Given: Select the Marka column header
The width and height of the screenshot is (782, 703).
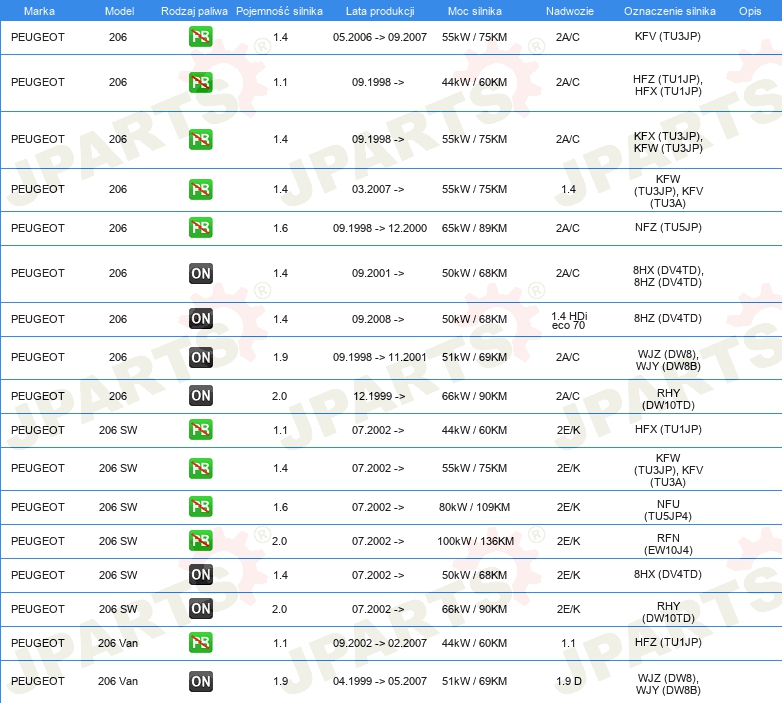Looking at the screenshot, I should click(x=39, y=11).
